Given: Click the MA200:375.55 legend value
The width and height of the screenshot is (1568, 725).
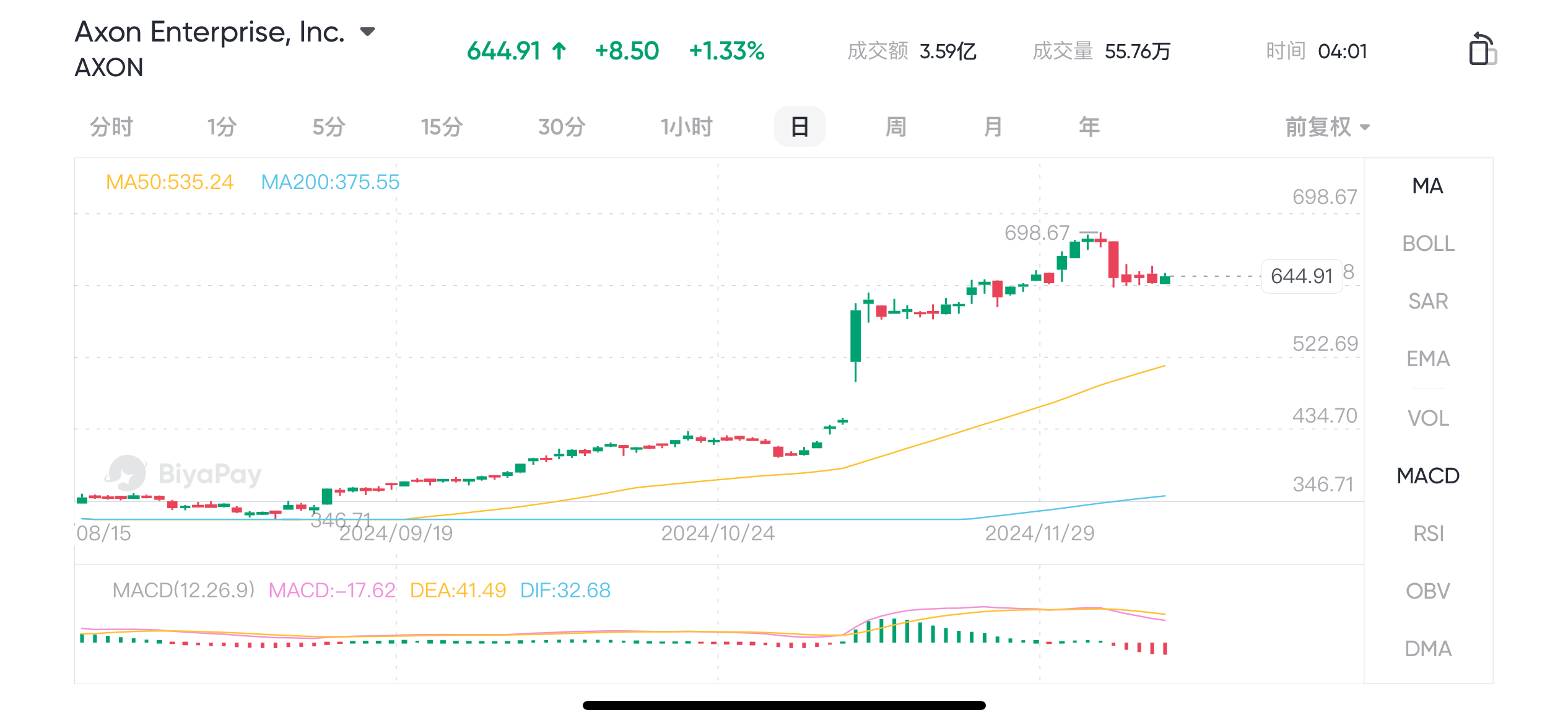Looking at the screenshot, I should (x=330, y=182).
